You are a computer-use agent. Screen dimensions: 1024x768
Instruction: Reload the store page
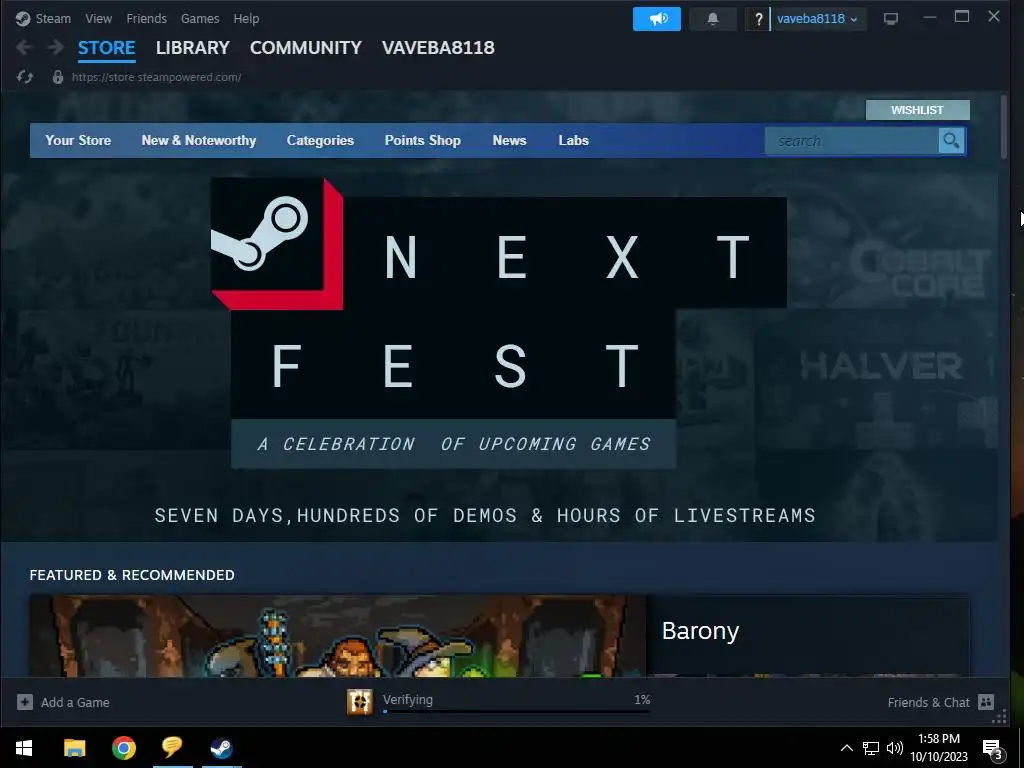(25, 77)
